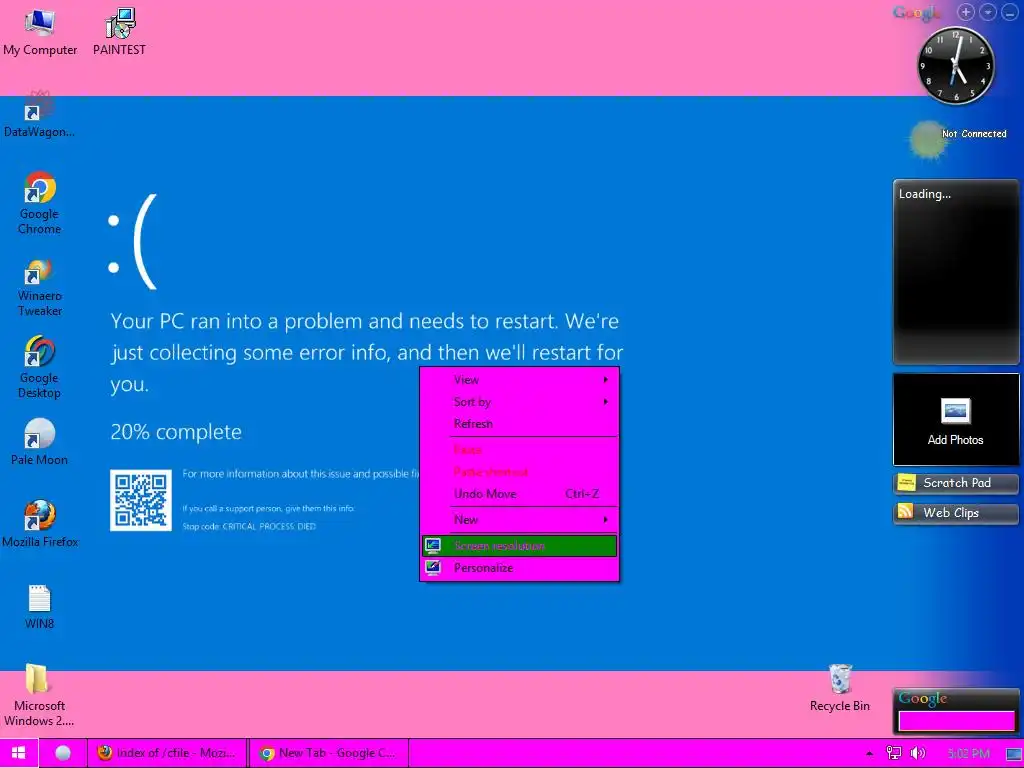Select Personalize from context menu
The height and width of the screenshot is (768, 1024).
pyautogui.click(x=519, y=568)
